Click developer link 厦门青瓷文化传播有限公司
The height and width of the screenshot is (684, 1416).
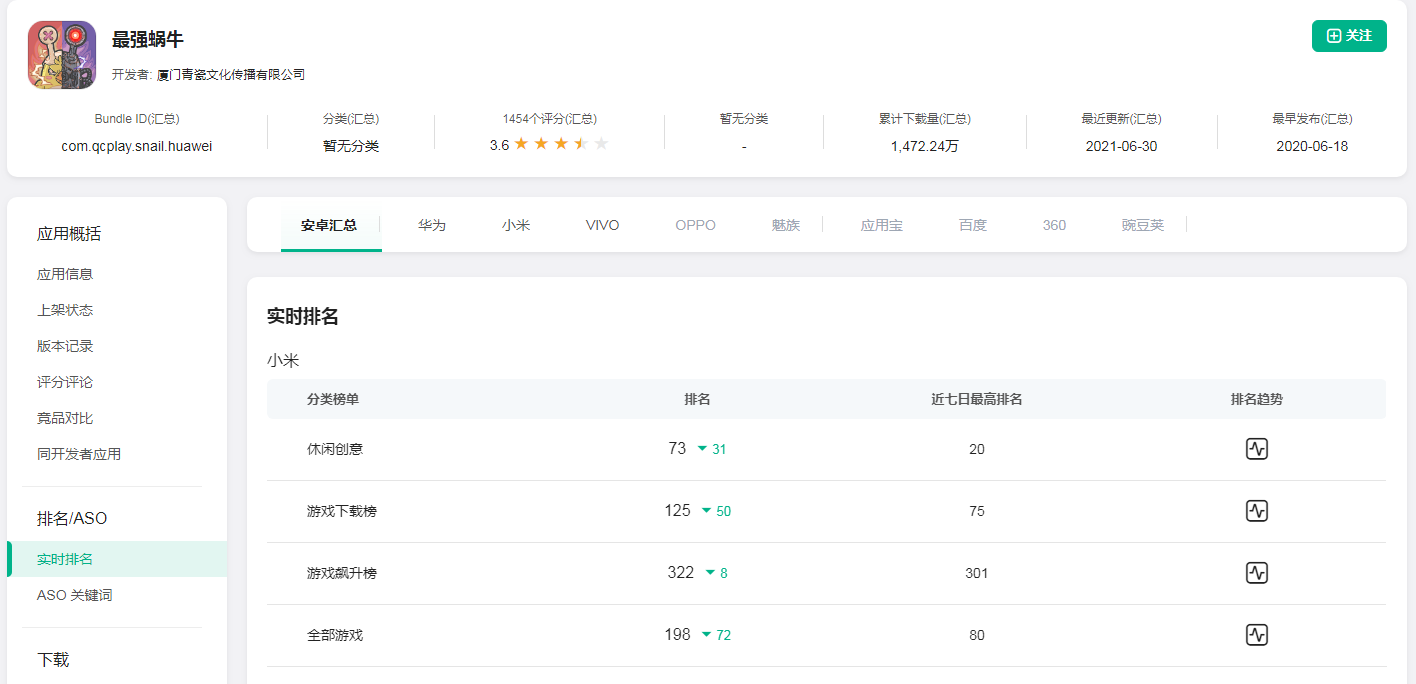(231, 75)
